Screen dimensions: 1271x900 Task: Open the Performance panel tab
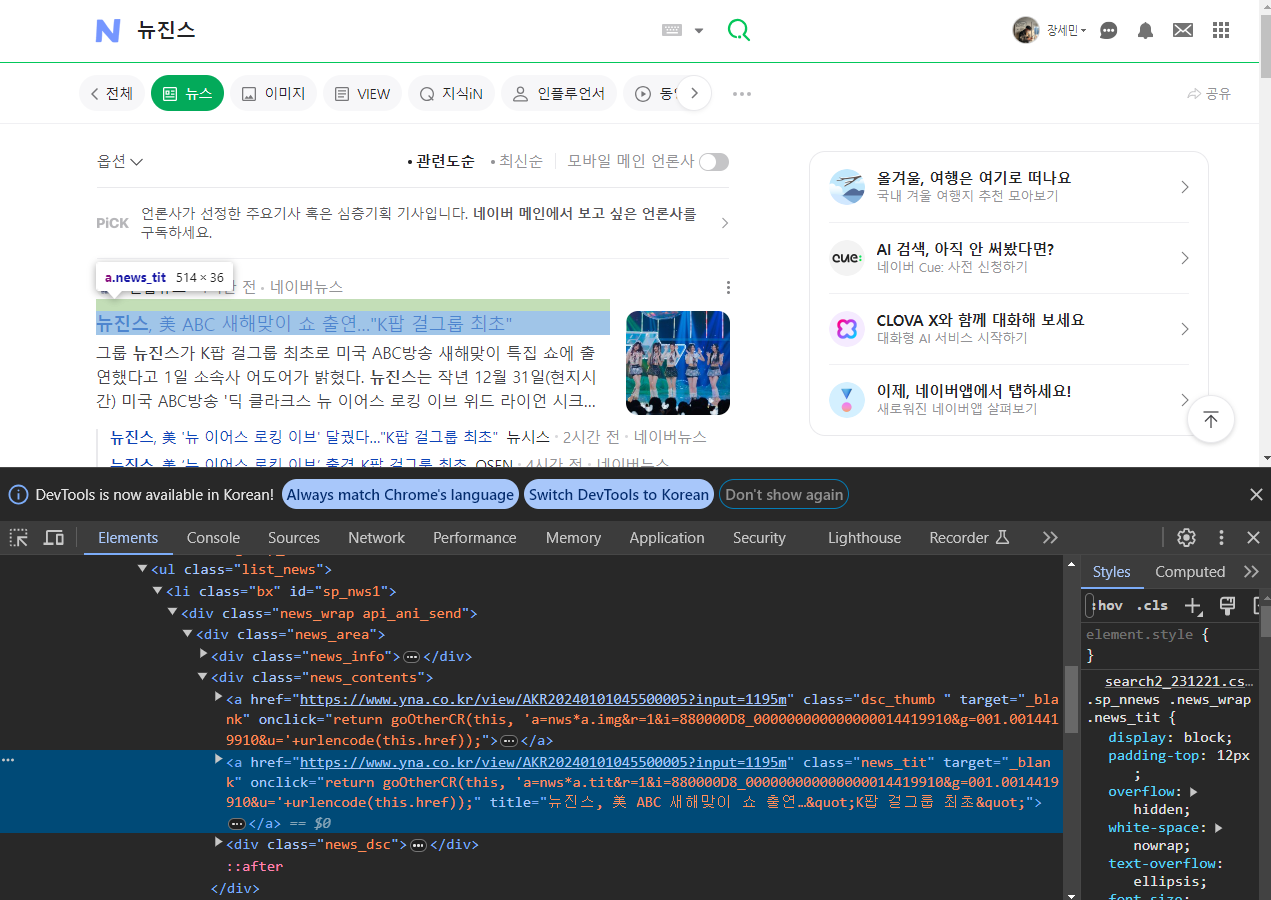coord(475,538)
